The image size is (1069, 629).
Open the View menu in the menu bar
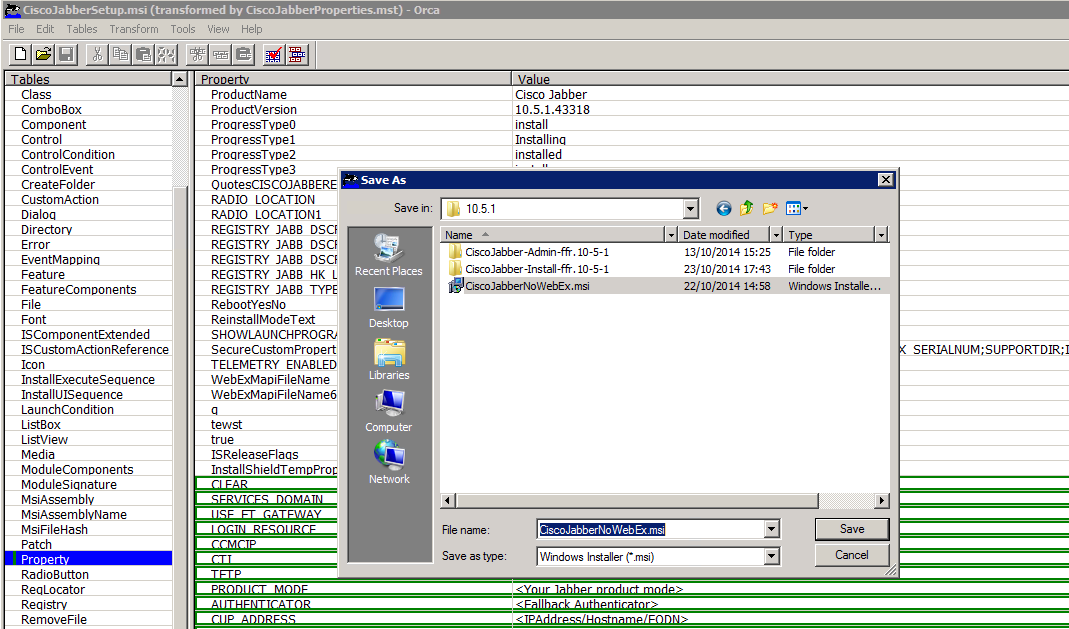(x=218, y=29)
